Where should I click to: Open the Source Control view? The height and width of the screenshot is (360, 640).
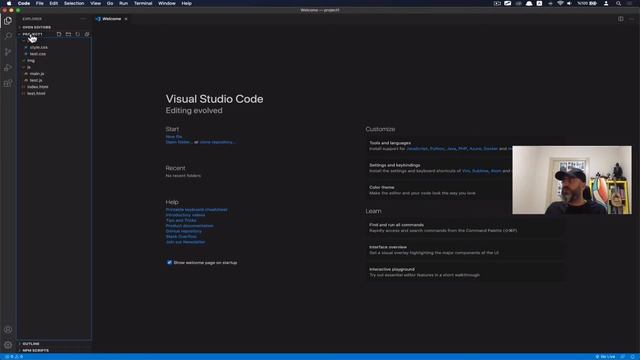point(8,52)
